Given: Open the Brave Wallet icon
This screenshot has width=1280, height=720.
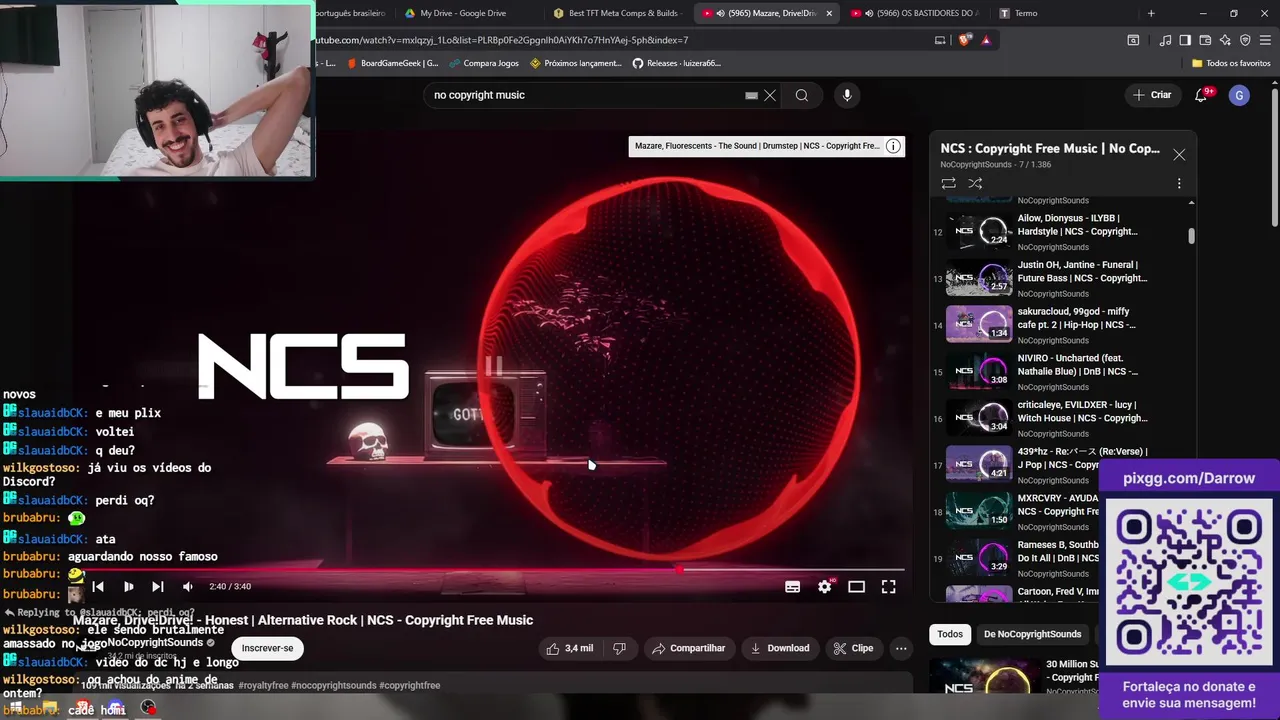Looking at the screenshot, I should click(x=1205, y=40).
